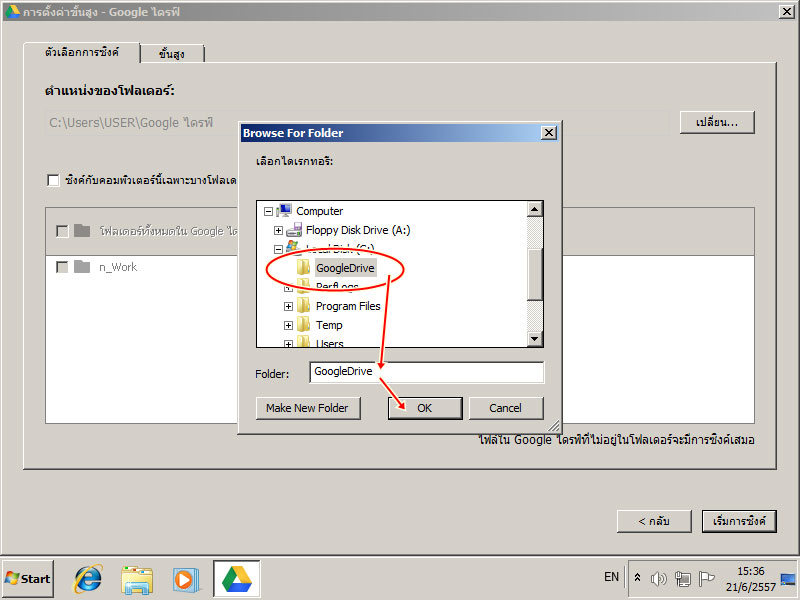Viewport: 800px width, 600px height.
Task: Click the Temp folder icon
Action: pos(304,325)
